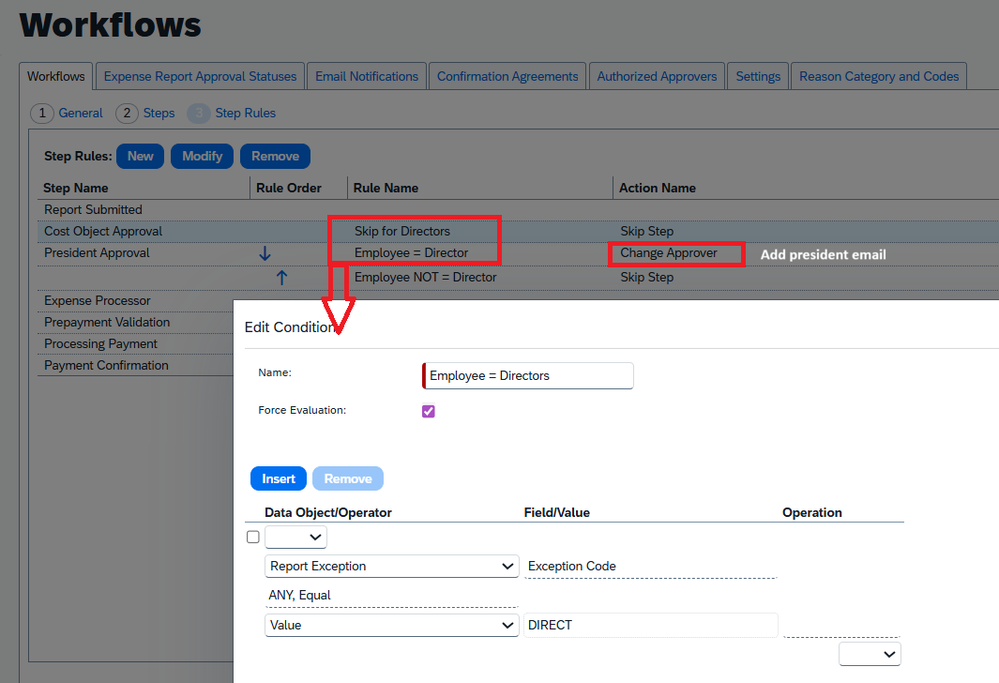Click the Action Name column header

pyautogui.click(x=658, y=188)
